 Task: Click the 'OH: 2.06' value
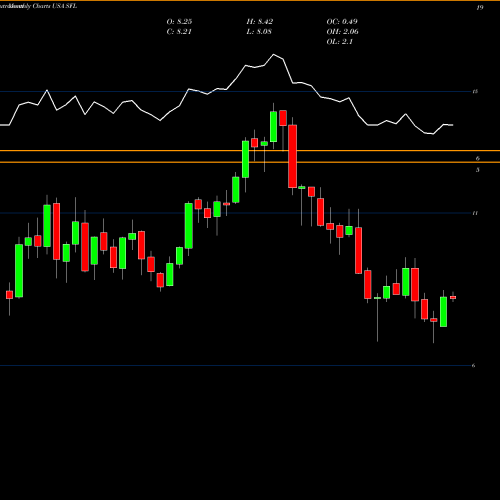(342, 32)
